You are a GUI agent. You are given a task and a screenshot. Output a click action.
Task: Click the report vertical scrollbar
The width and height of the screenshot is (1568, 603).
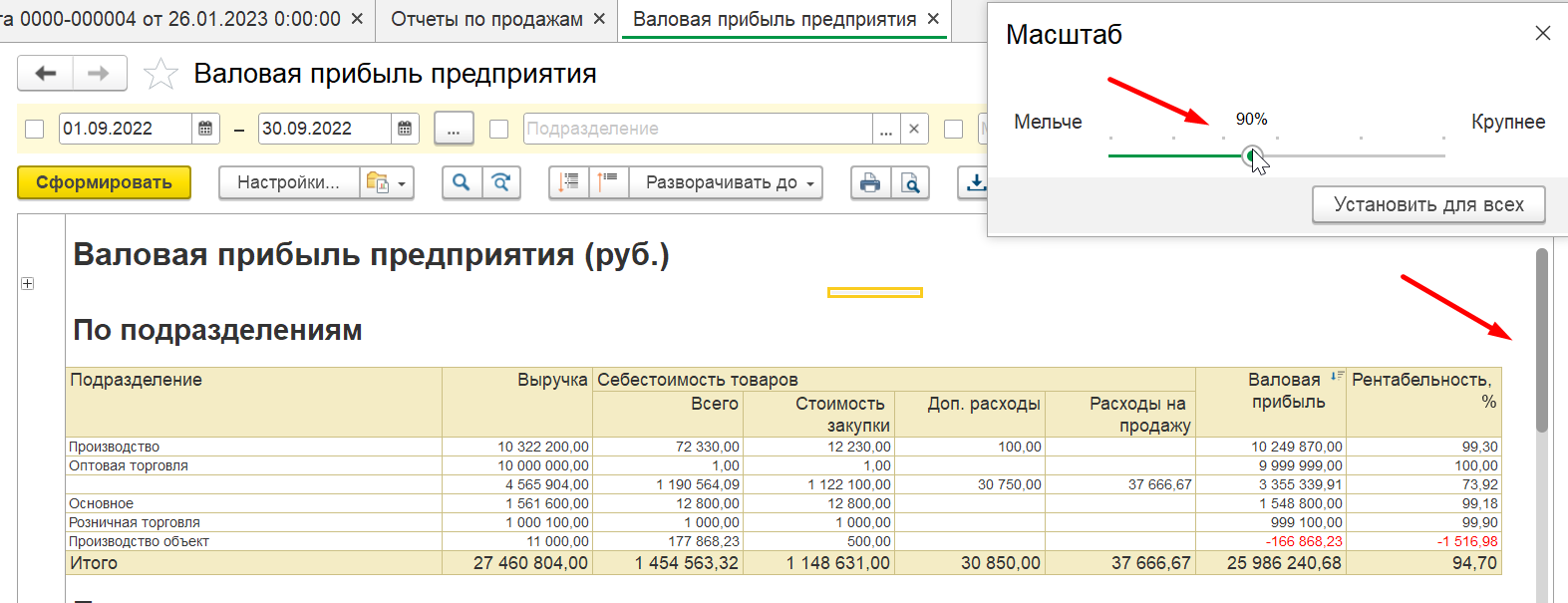(1541, 339)
